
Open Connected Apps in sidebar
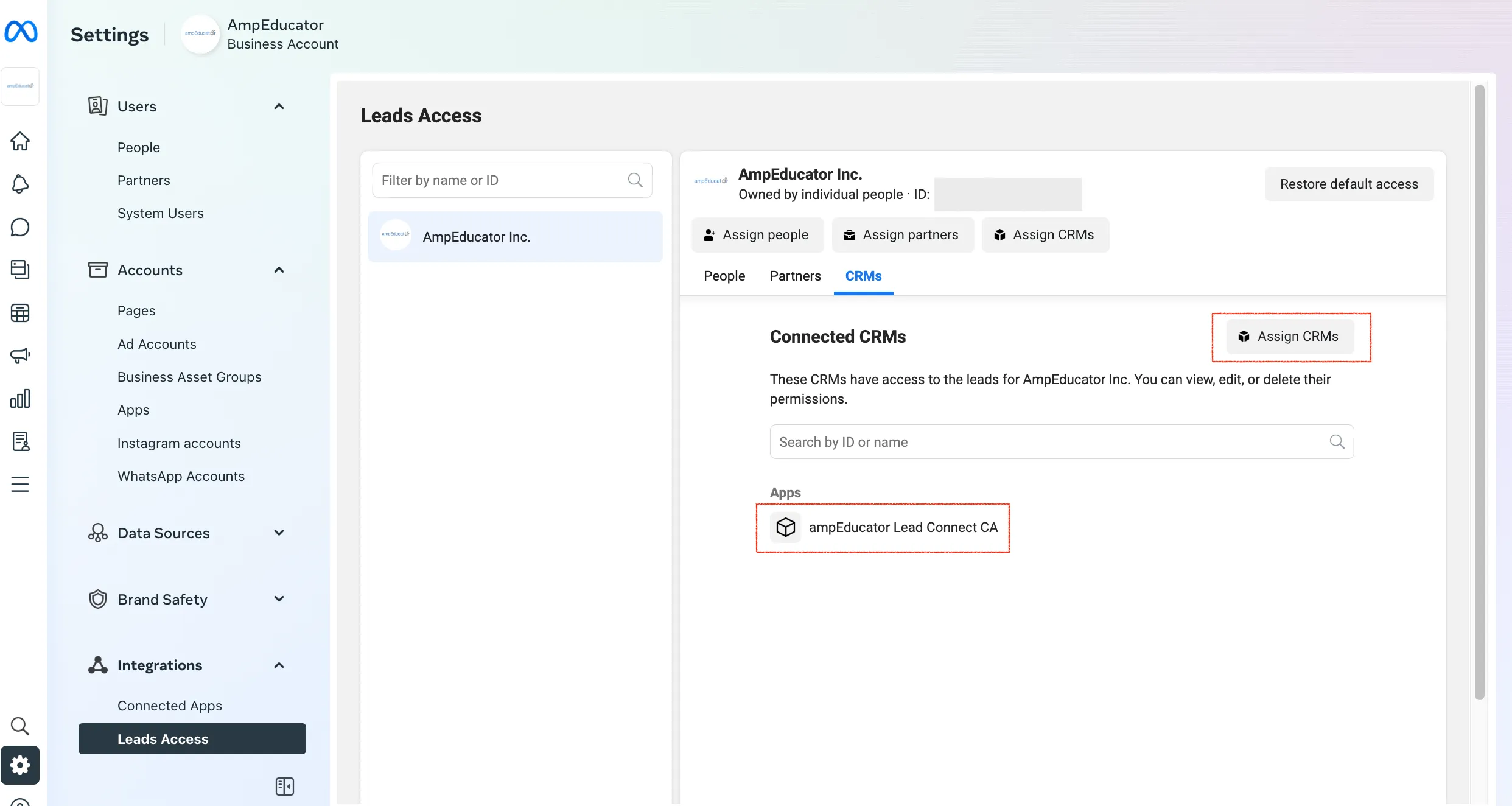[x=170, y=706]
